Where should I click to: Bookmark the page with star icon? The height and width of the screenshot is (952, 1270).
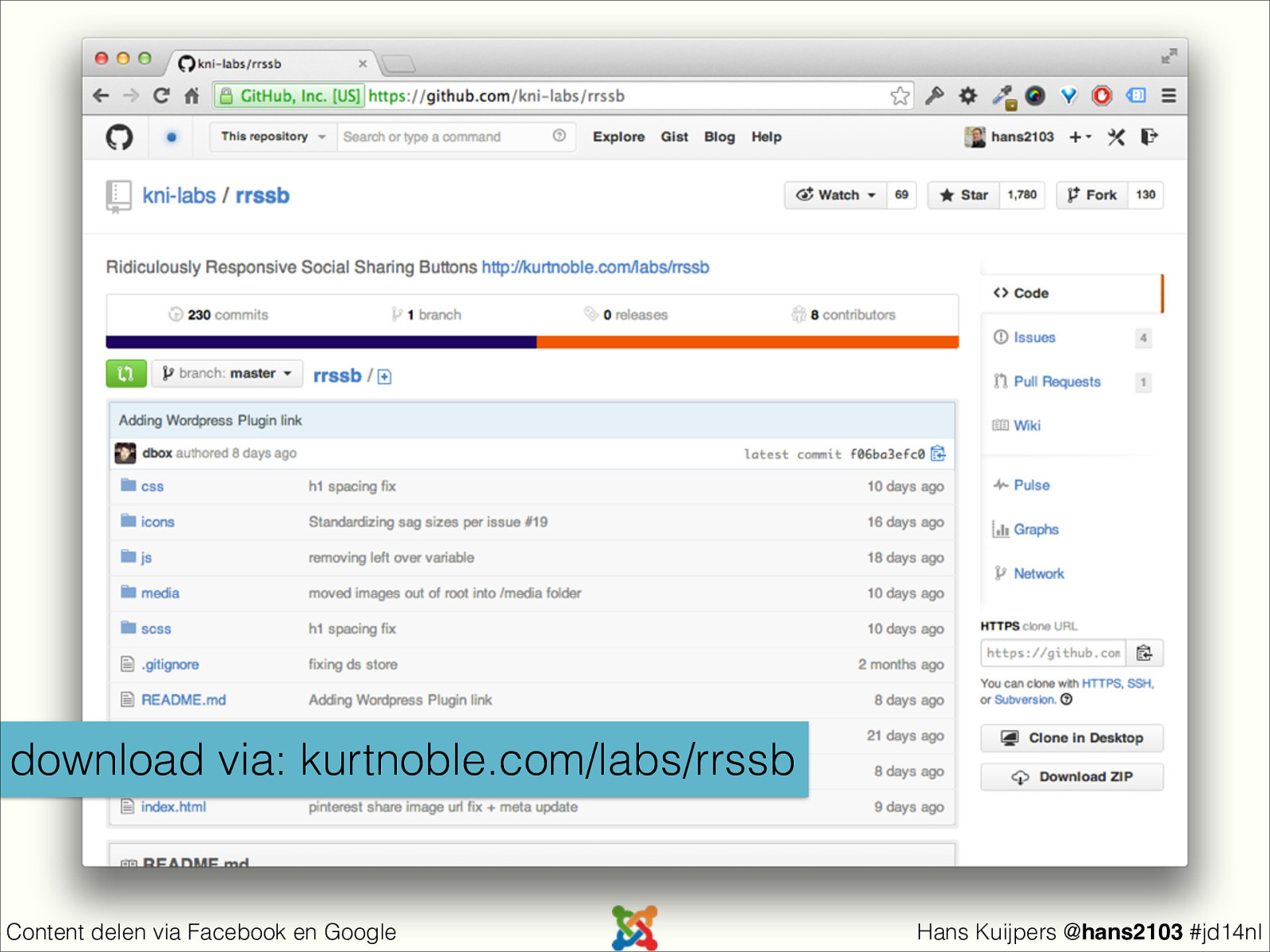tap(899, 96)
